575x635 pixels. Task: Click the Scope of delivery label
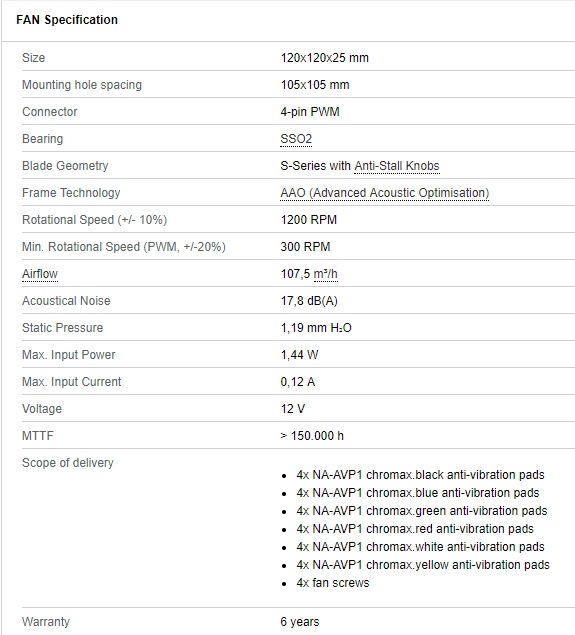(x=68, y=462)
